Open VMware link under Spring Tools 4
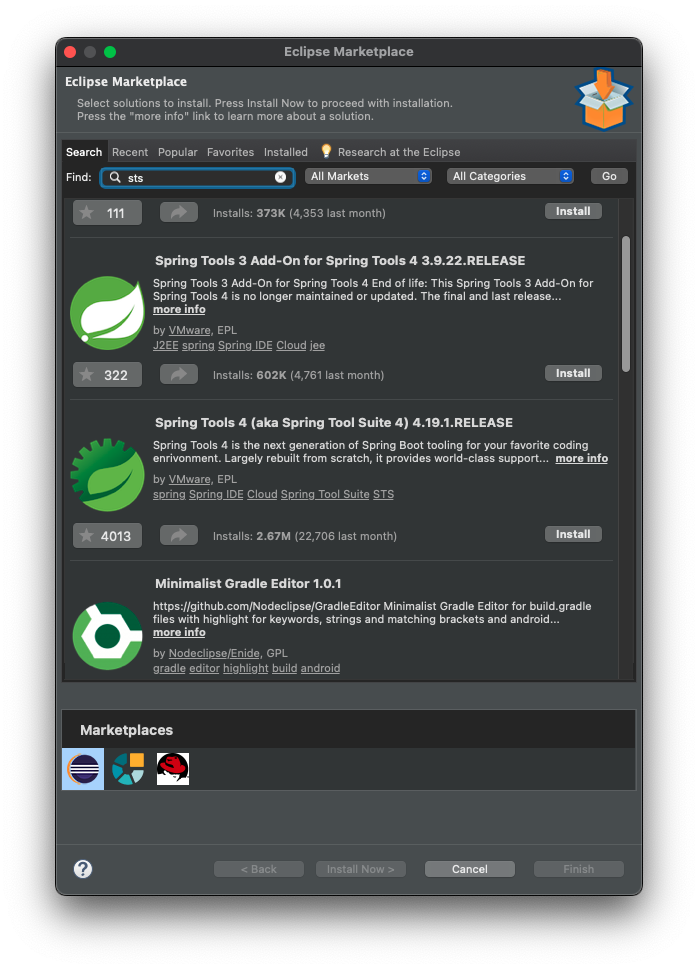 pyautogui.click(x=190, y=479)
